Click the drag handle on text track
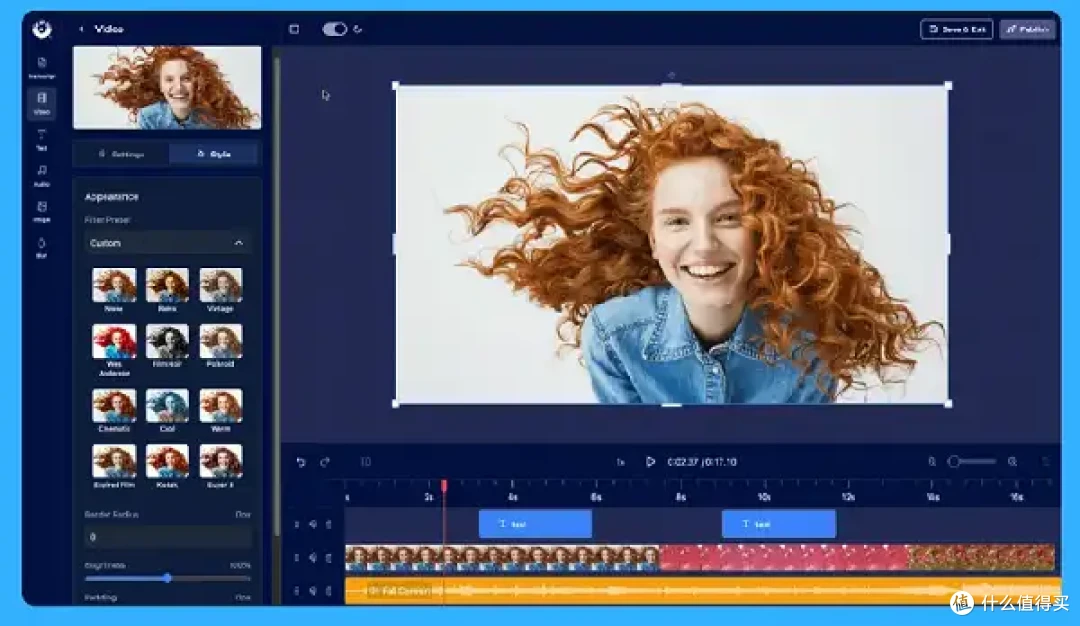Image resolution: width=1080 pixels, height=626 pixels. point(297,525)
